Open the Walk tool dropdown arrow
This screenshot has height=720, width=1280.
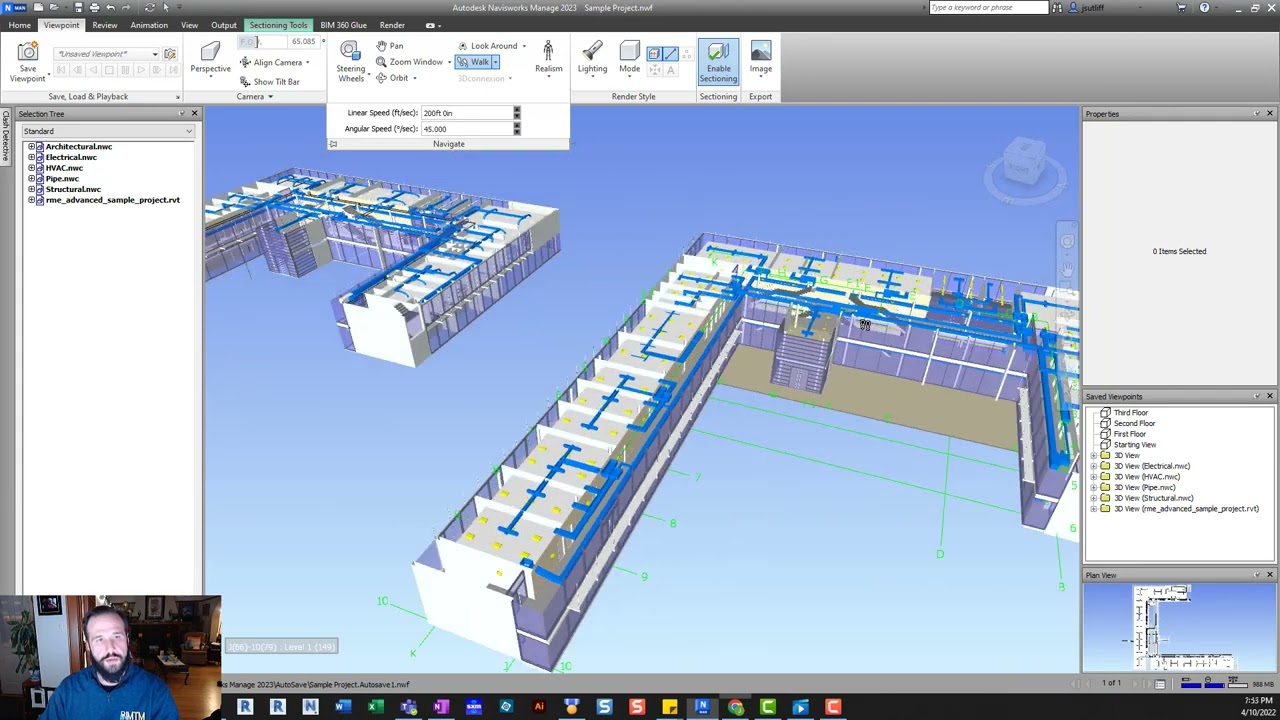[495, 62]
